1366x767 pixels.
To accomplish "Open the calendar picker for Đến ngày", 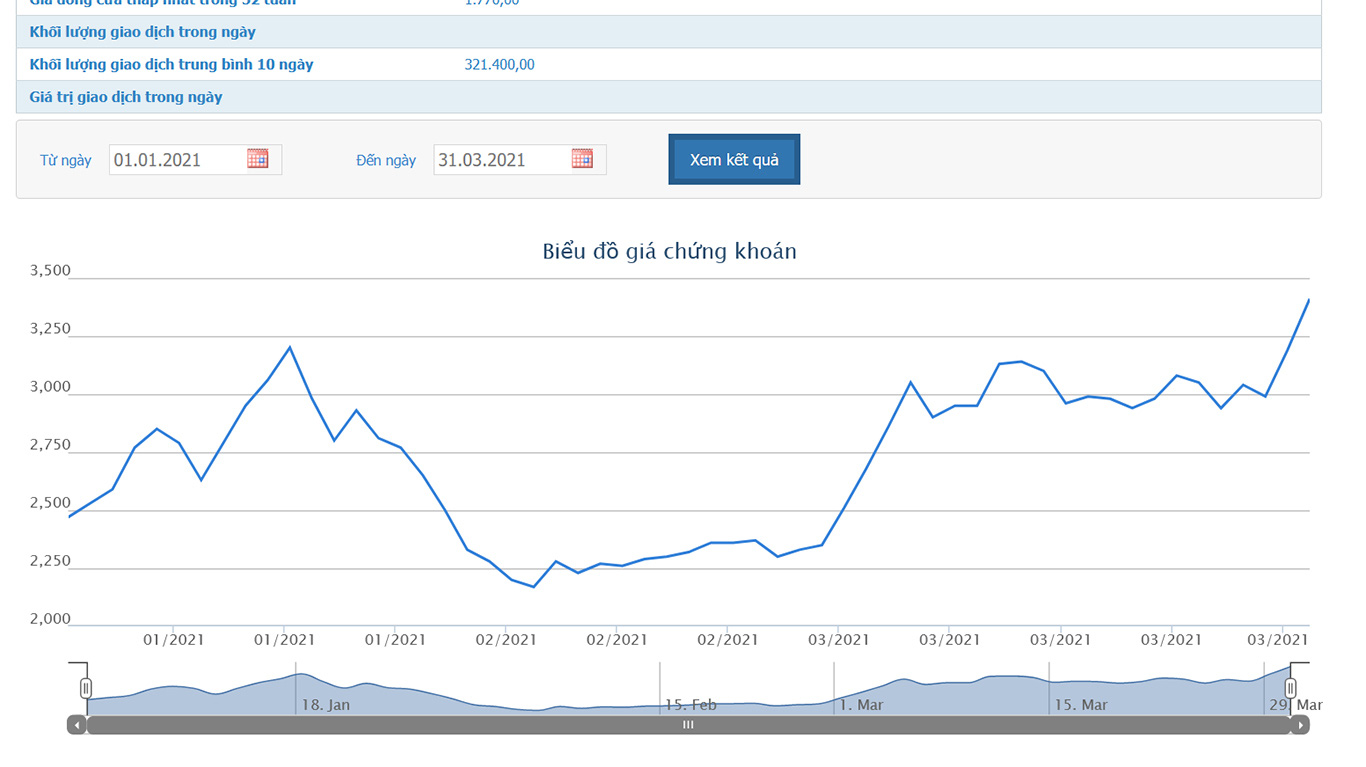I will click(582, 159).
